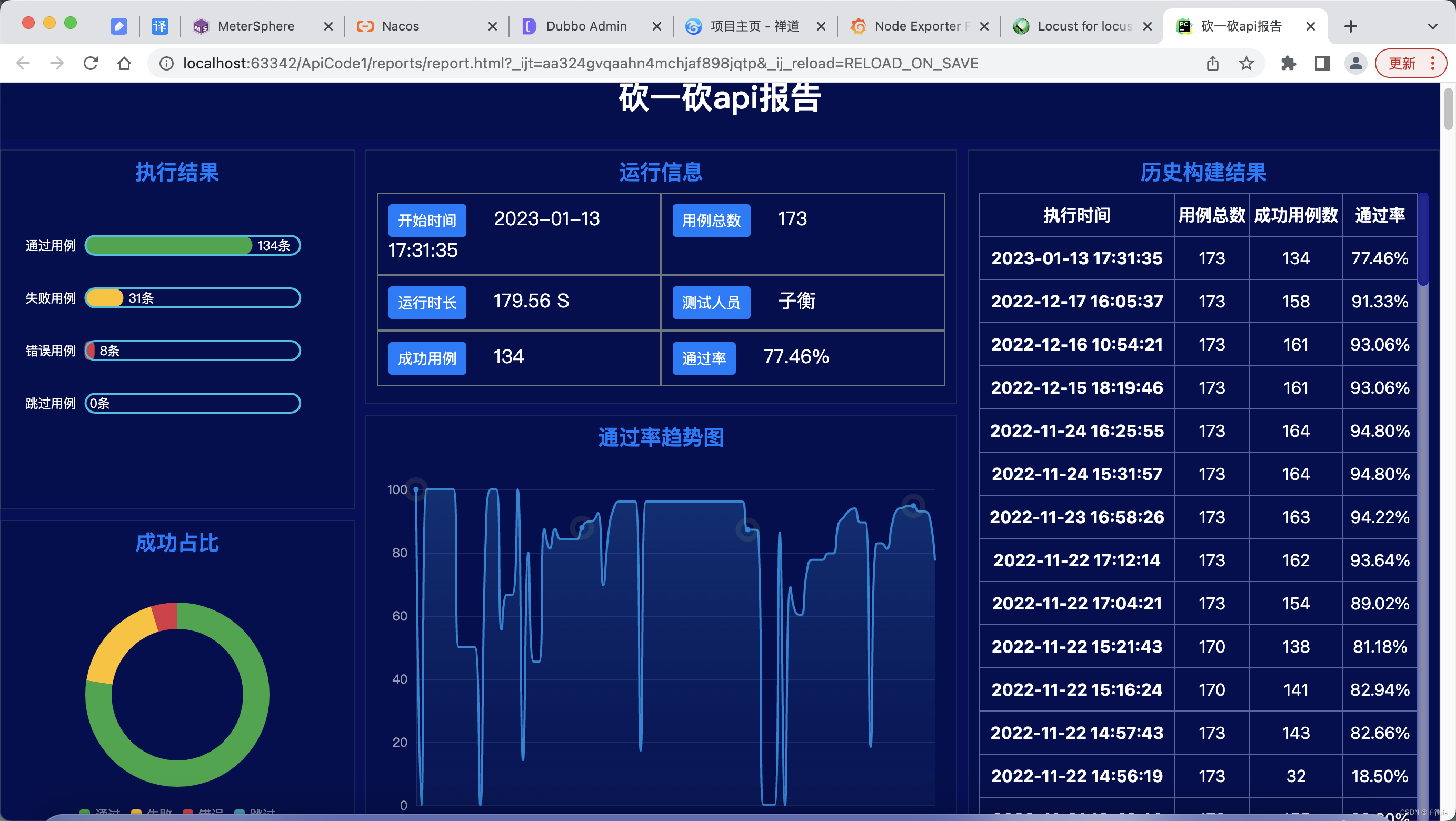The width and height of the screenshot is (1456, 821).
Task: Close the 砍一砍api报告 tab
Action: (1311, 26)
